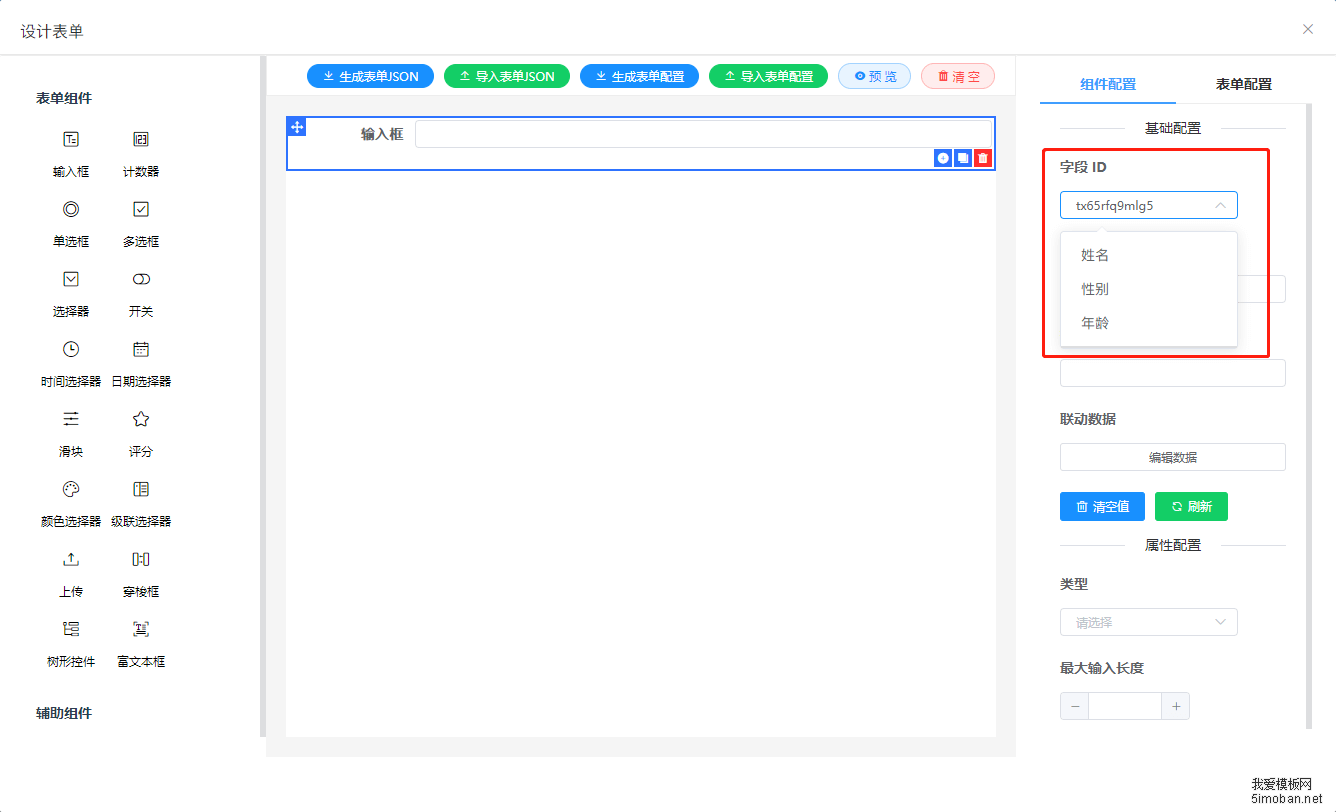The height and width of the screenshot is (812, 1336).
Task: Switch to the 表单配置 tab
Action: [1243, 84]
